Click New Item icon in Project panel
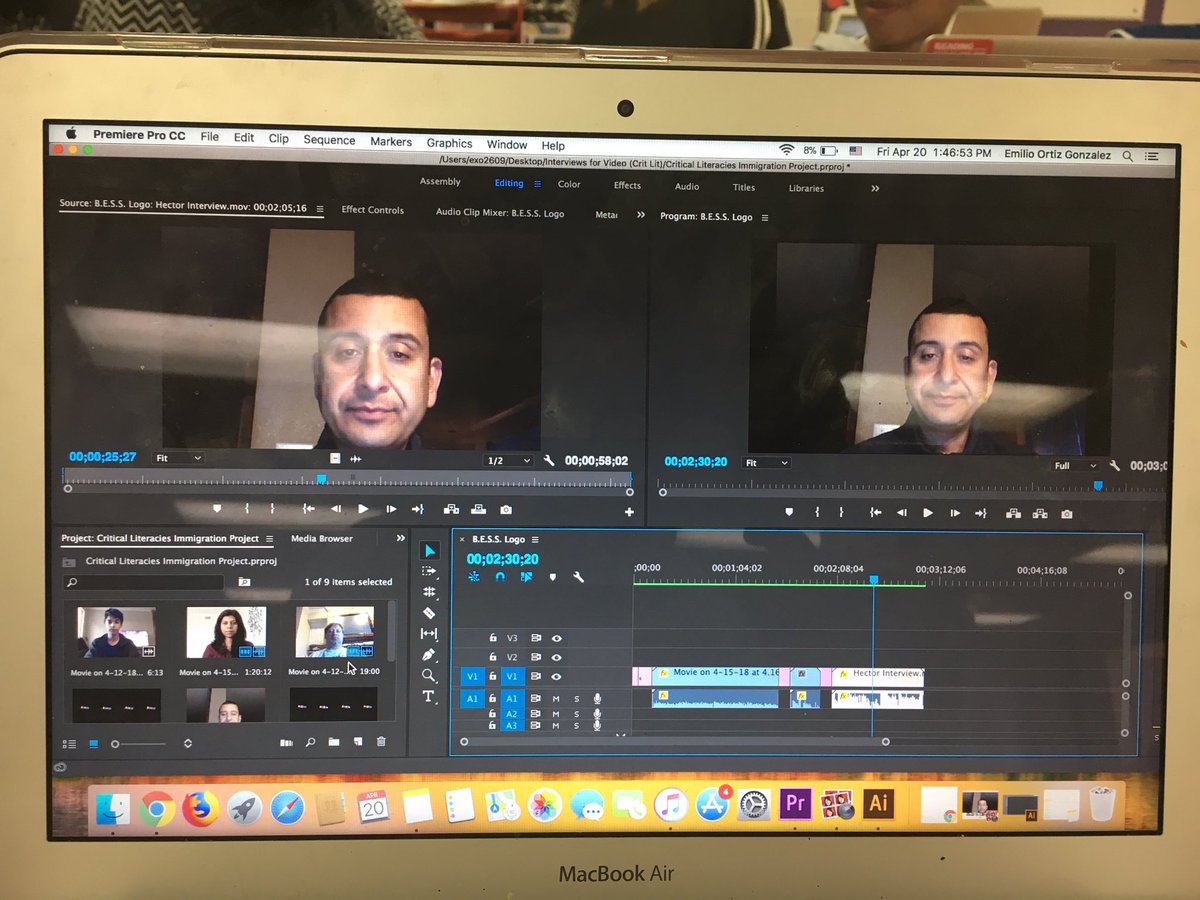The height and width of the screenshot is (900, 1200). point(357,742)
